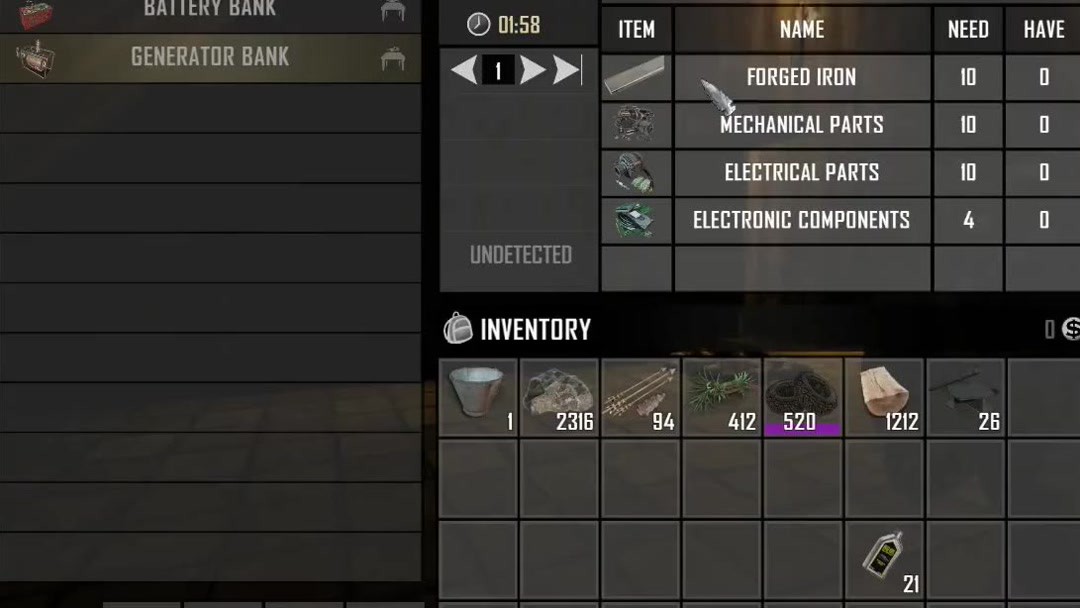
Task: Select the highlighted 520 item stack
Action: pyautogui.click(x=802, y=397)
